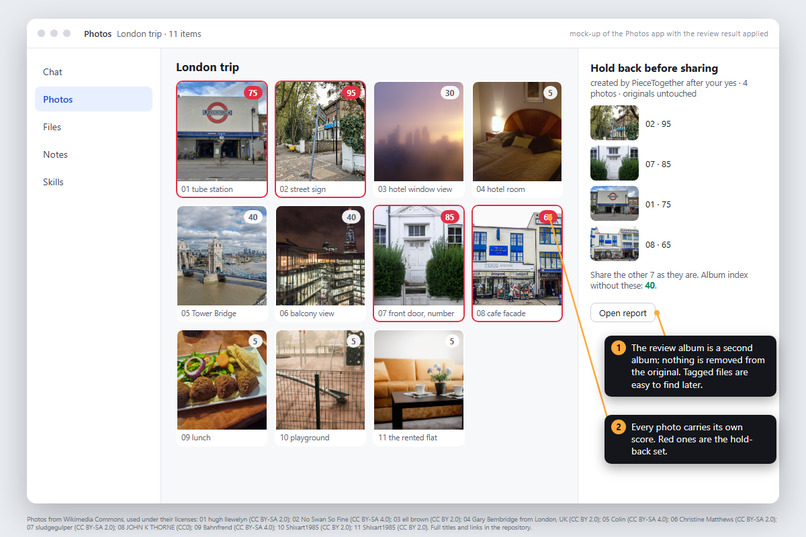Click score badge 5 on lunch photo

click(x=255, y=341)
